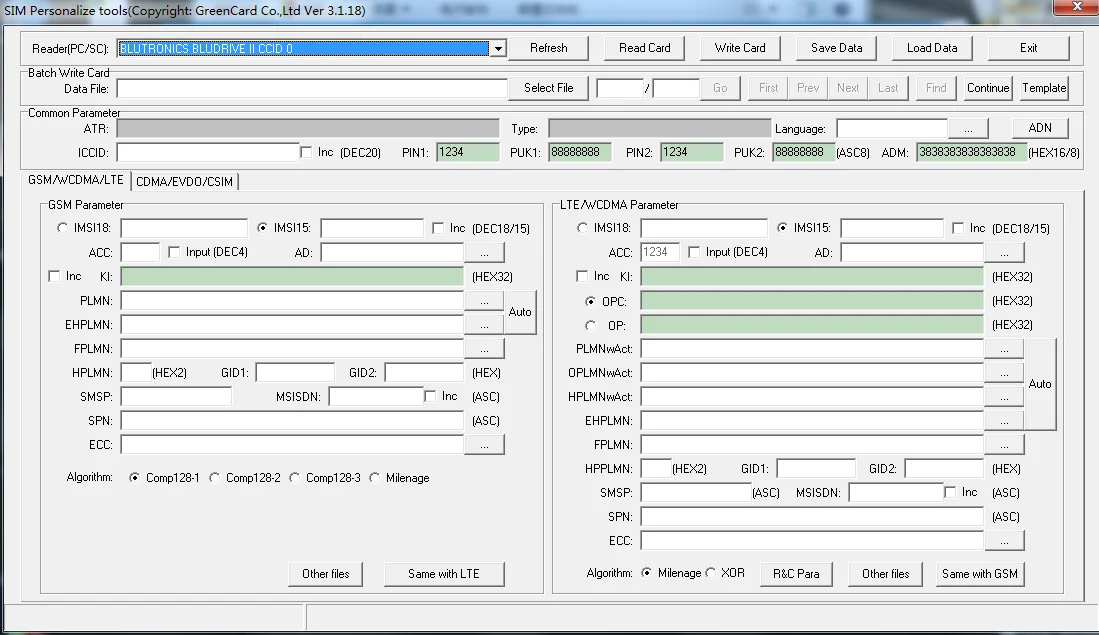Image resolution: width=1099 pixels, height=635 pixels.
Task: Switch to the CDMA/EVDO/CSIM tab
Action: tap(185, 181)
